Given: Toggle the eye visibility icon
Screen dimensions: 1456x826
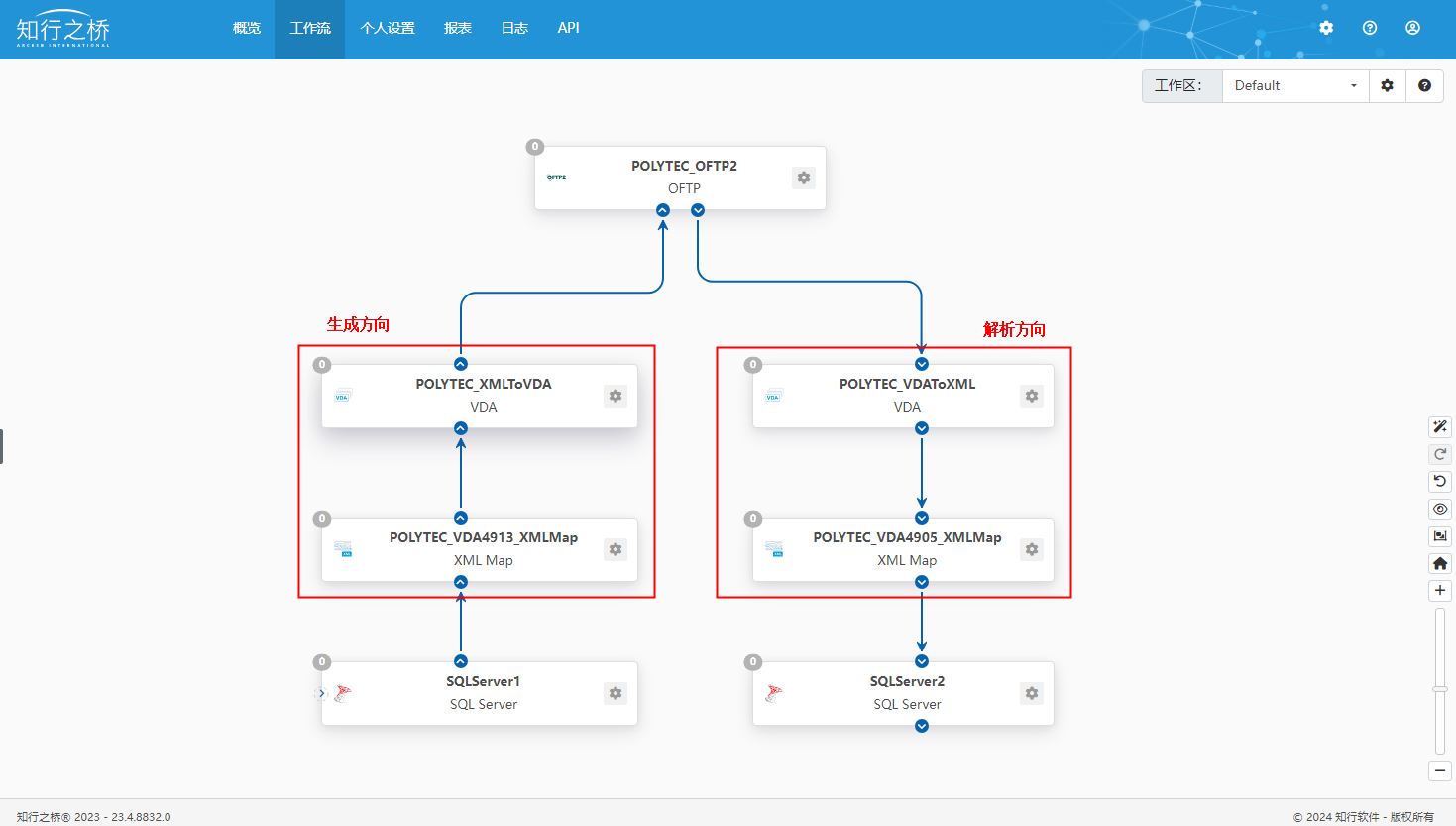Looking at the screenshot, I should point(1440,509).
